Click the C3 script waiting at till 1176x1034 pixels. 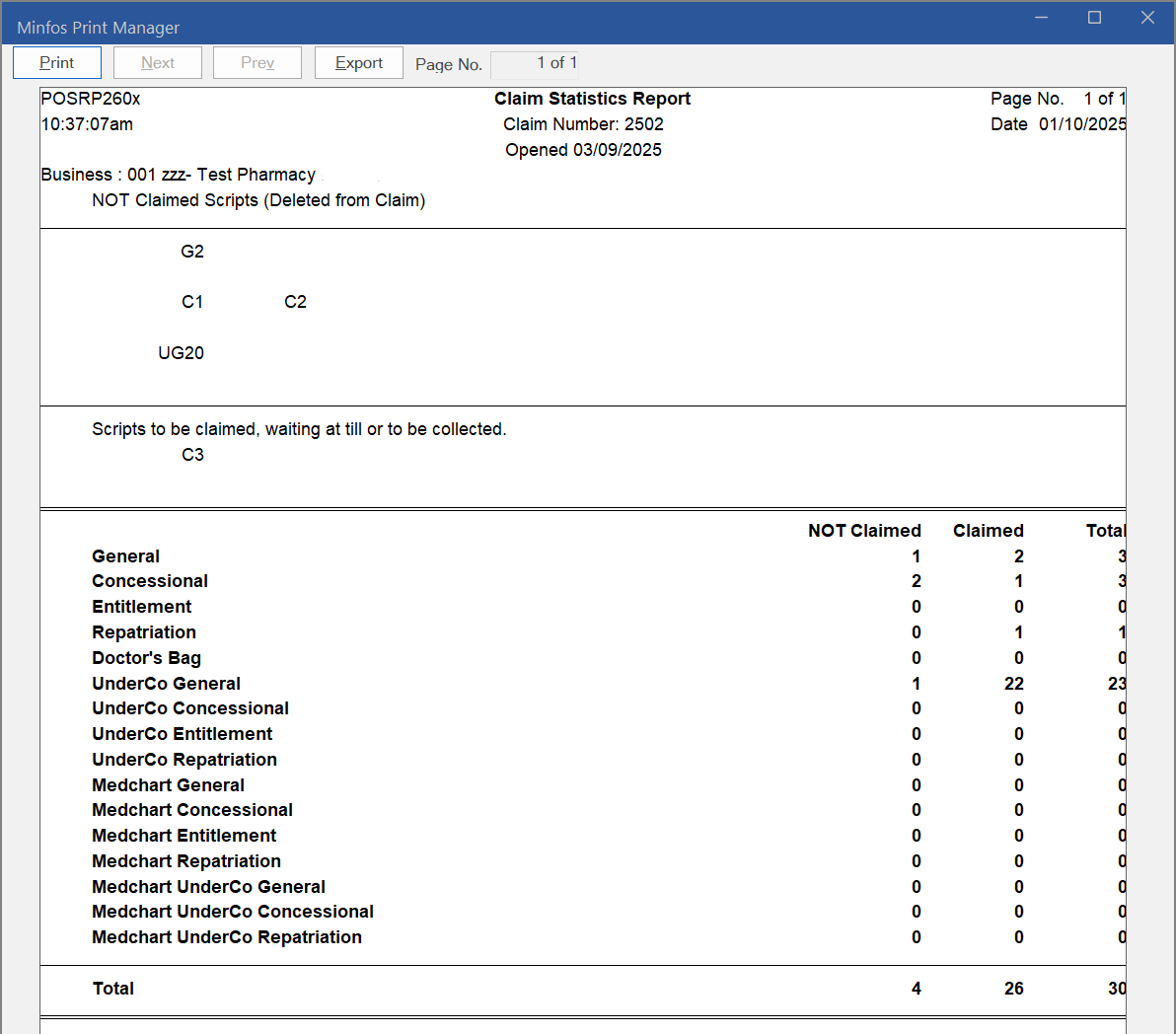[x=192, y=455]
